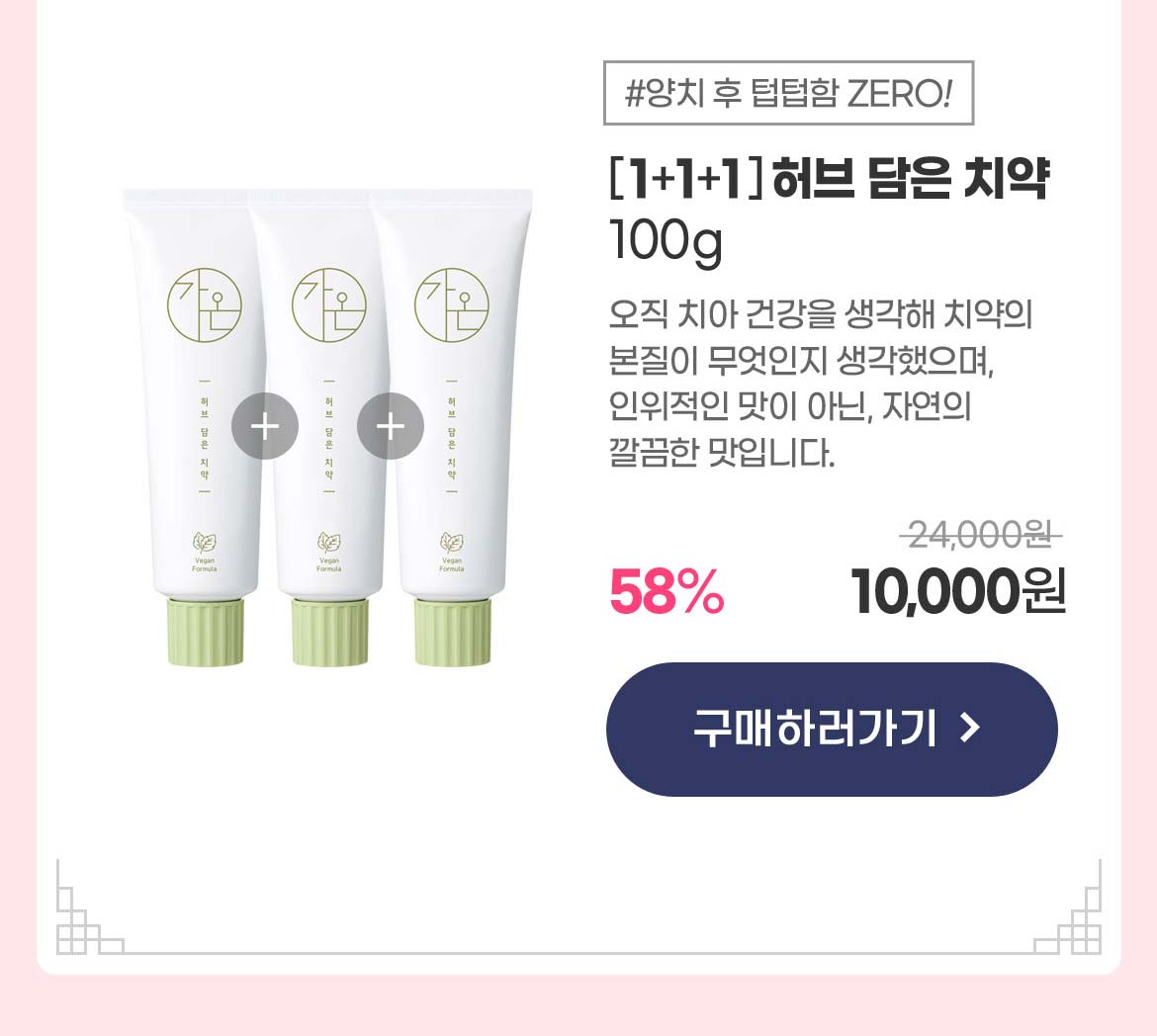Click the circular 가온 logo on left tube
The image size is (1157, 1036).
coord(205,305)
